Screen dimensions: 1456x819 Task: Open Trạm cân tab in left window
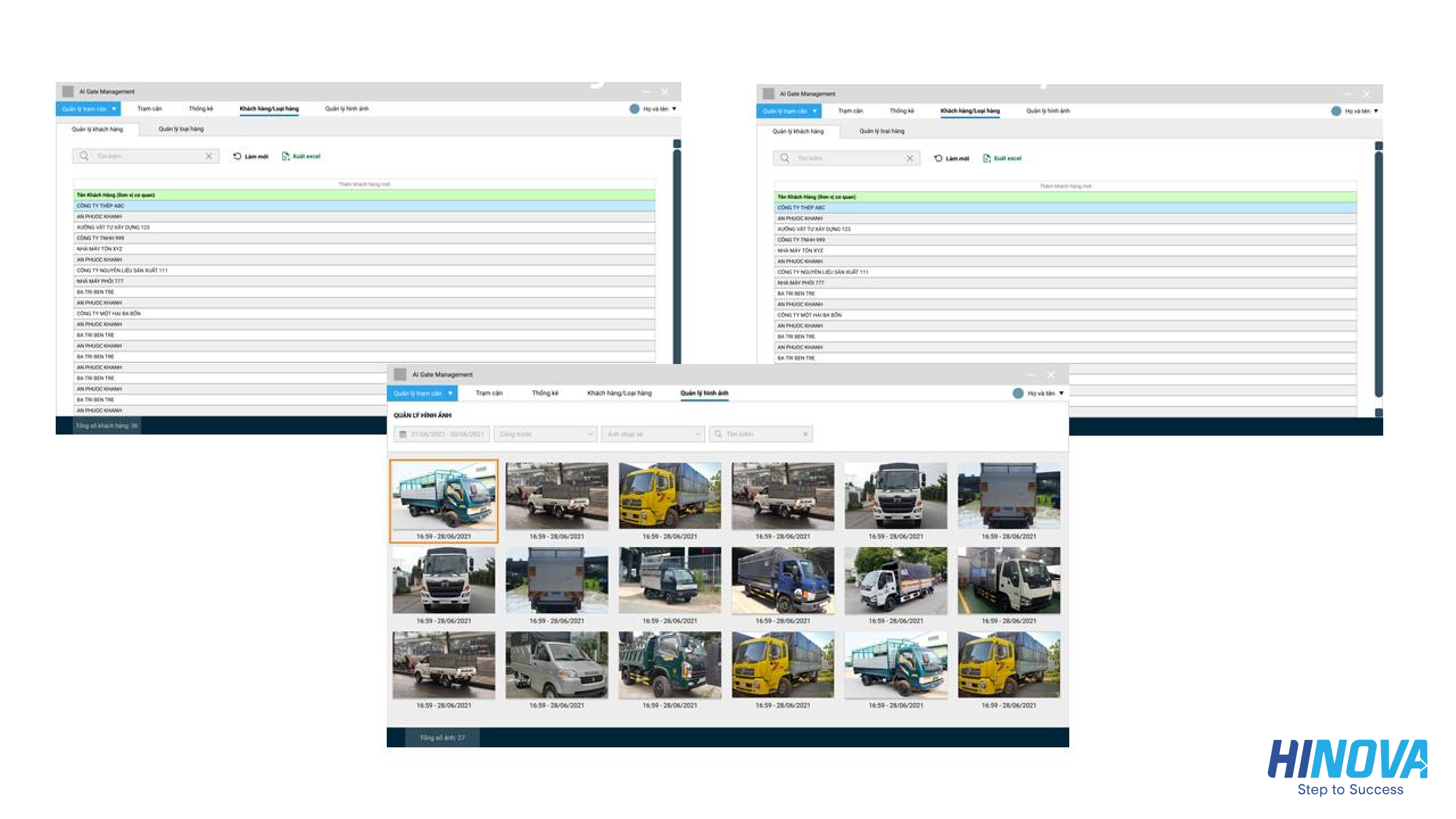click(150, 109)
